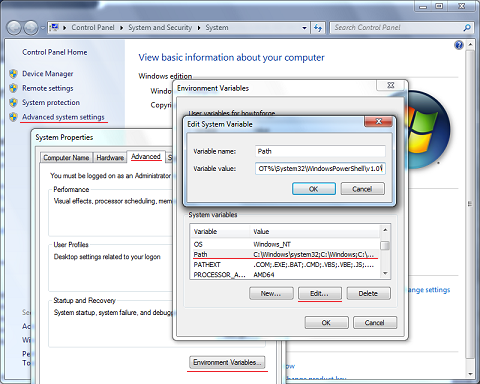Open recent pages dropdown beside nav arrows
The width and height of the screenshot is (480, 384).
pyautogui.click(x=43, y=28)
